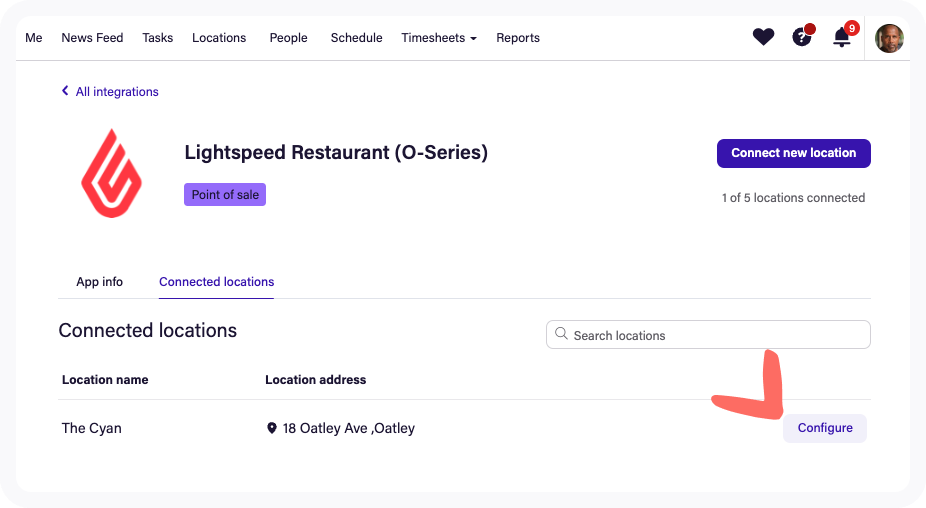Open the Me menu item
This screenshot has width=926, height=508.
coord(34,38)
